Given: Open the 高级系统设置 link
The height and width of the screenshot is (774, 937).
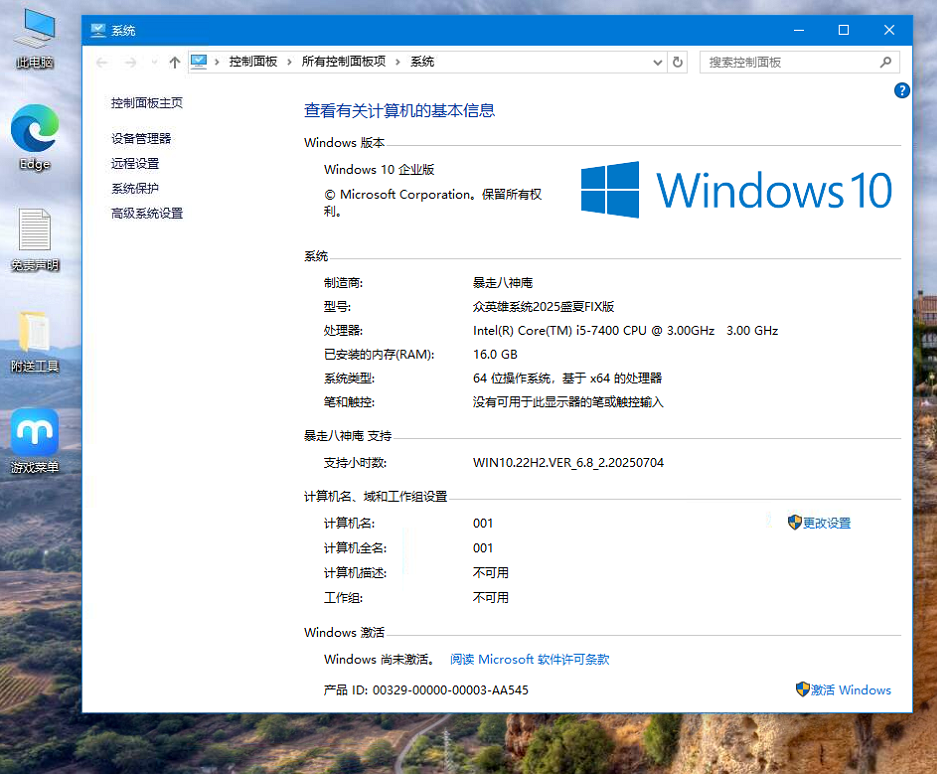Looking at the screenshot, I should point(147,213).
